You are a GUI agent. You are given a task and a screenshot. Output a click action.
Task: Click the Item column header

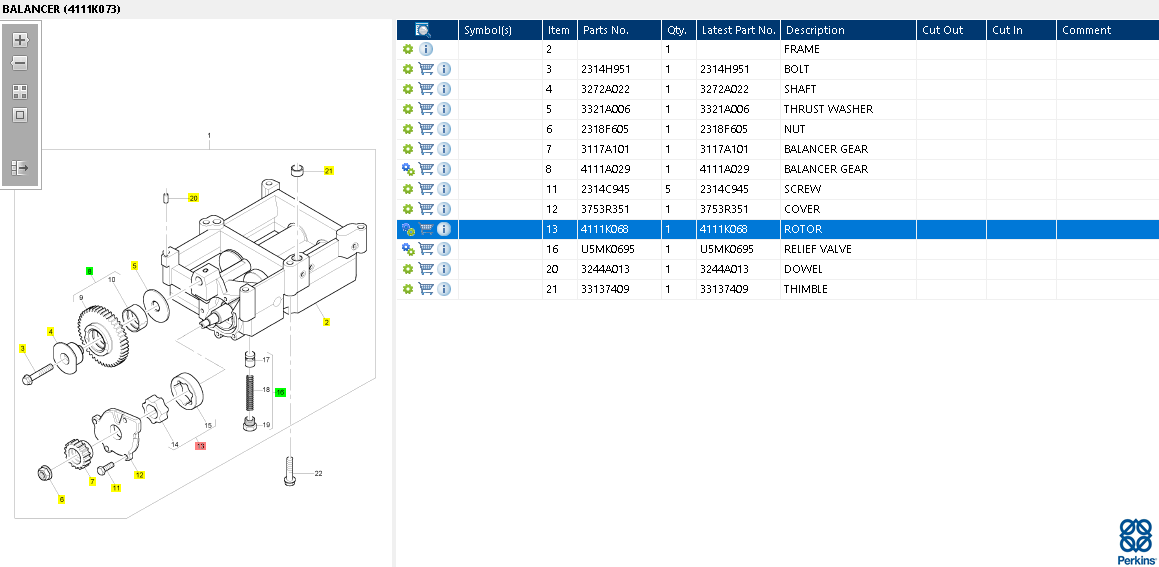click(558, 30)
